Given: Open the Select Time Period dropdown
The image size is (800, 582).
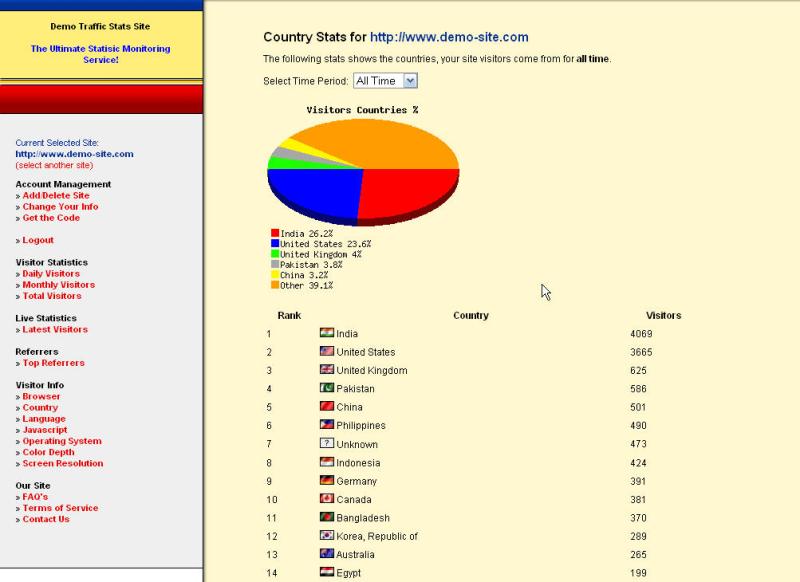Looking at the screenshot, I should pos(385,81).
